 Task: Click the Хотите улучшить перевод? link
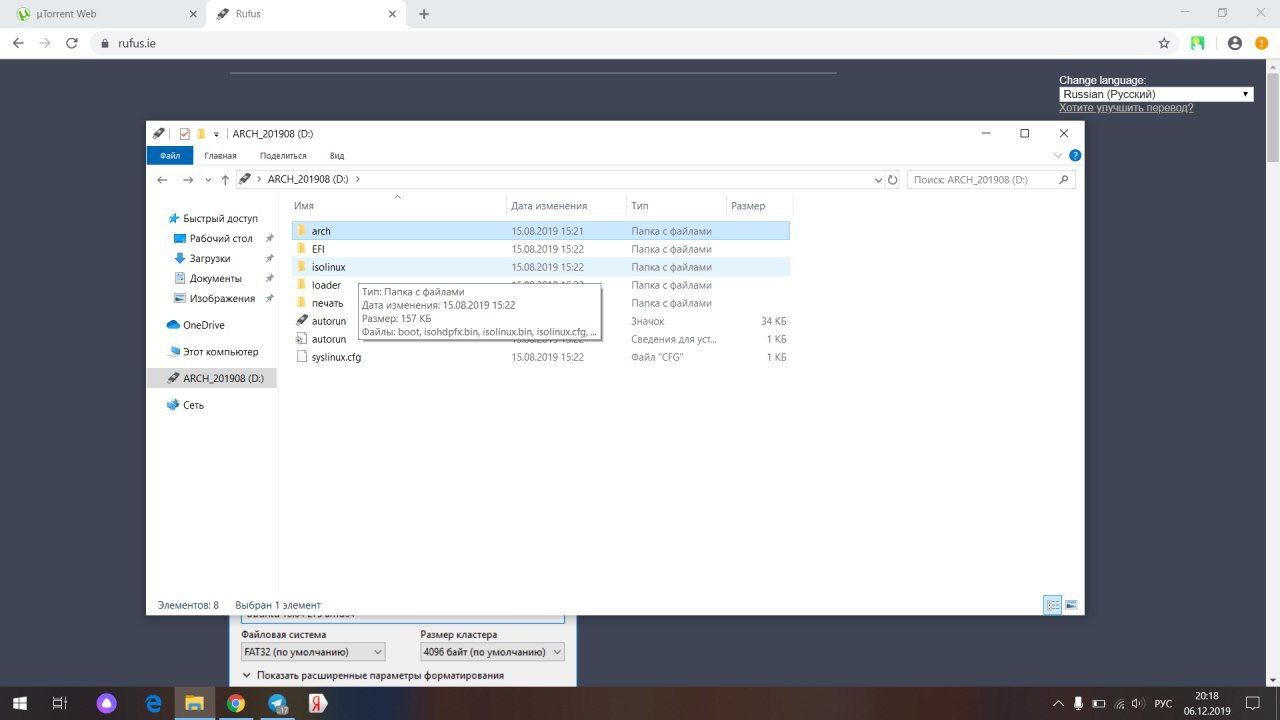click(x=1126, y=107)
